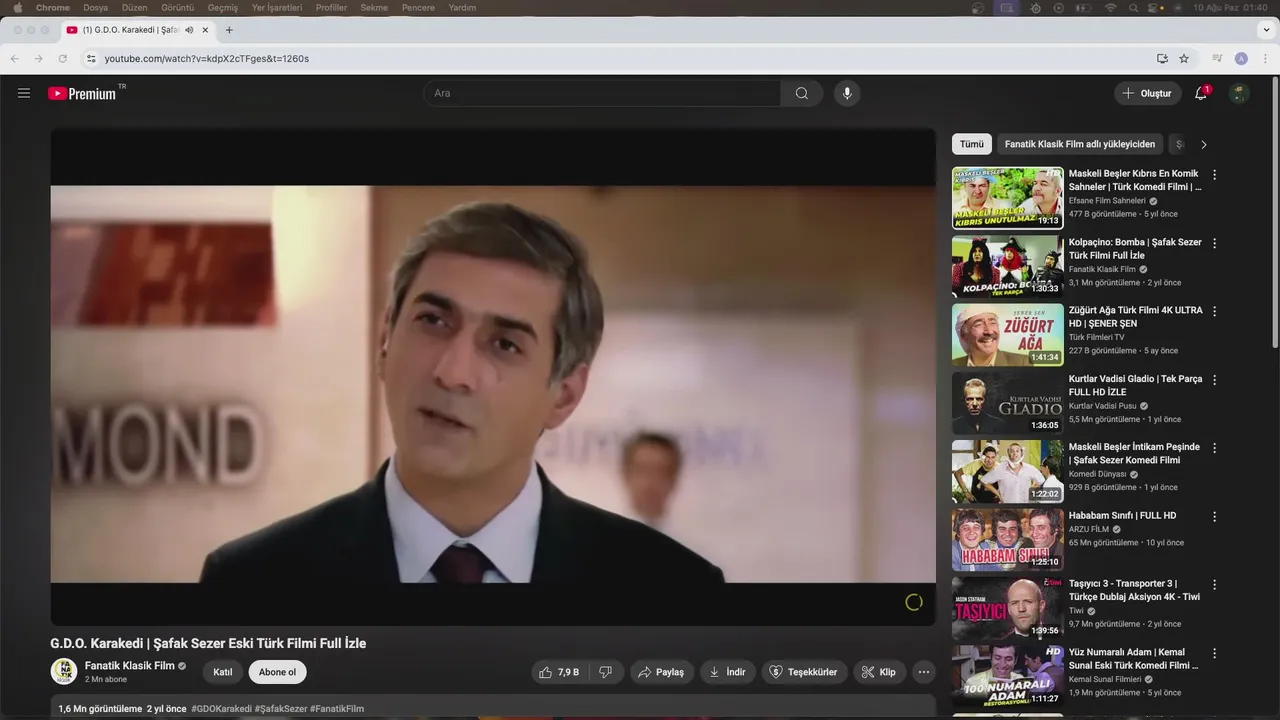
Task: Open a new Chrome tab
Action: (229, 30)
